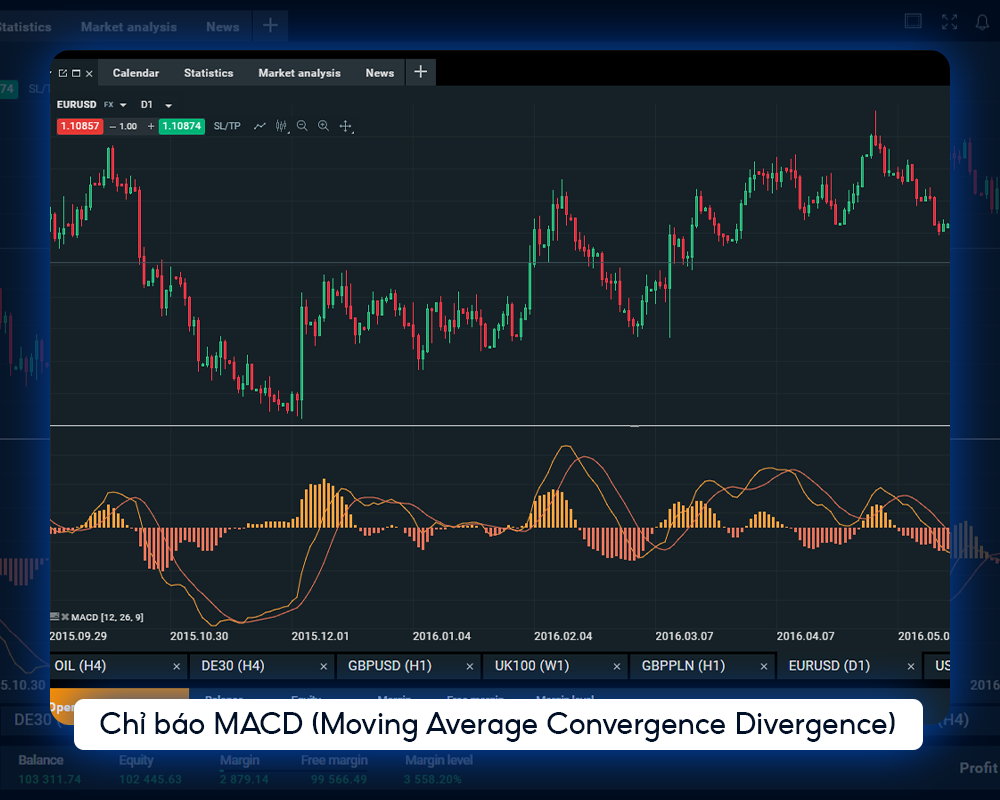The height and width of the screenshot is (800, 1000).
Task: Open the indicators tool on the chart toolbar
Action: tap(282, 126)
